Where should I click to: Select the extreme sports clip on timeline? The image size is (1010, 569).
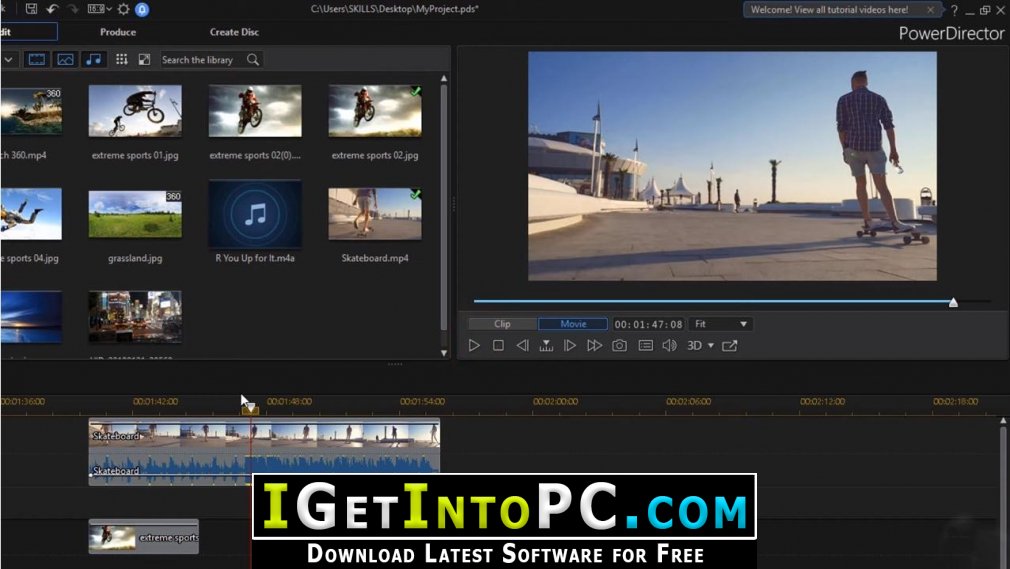144,537
